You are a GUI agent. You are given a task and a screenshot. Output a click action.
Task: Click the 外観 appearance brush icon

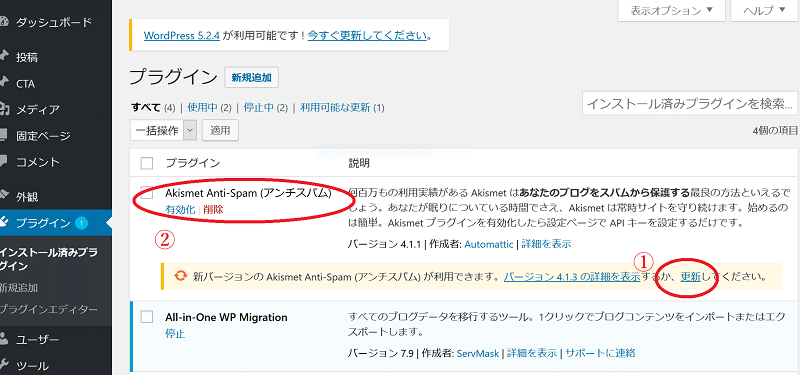click(4, 196)
